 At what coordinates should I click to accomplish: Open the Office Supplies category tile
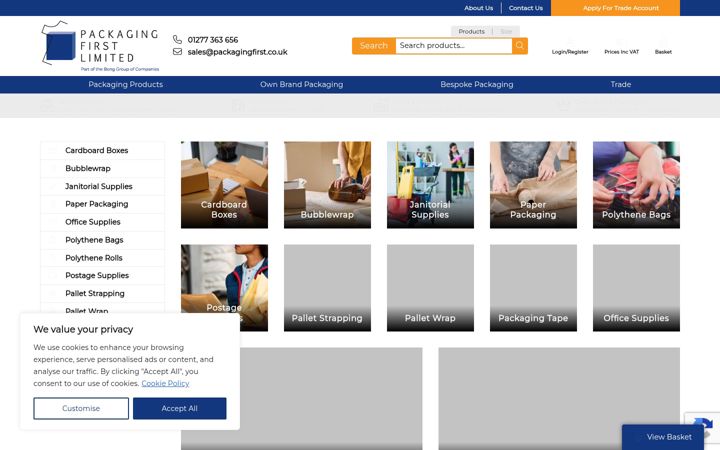pyautogui.click(x=636, y=287)
